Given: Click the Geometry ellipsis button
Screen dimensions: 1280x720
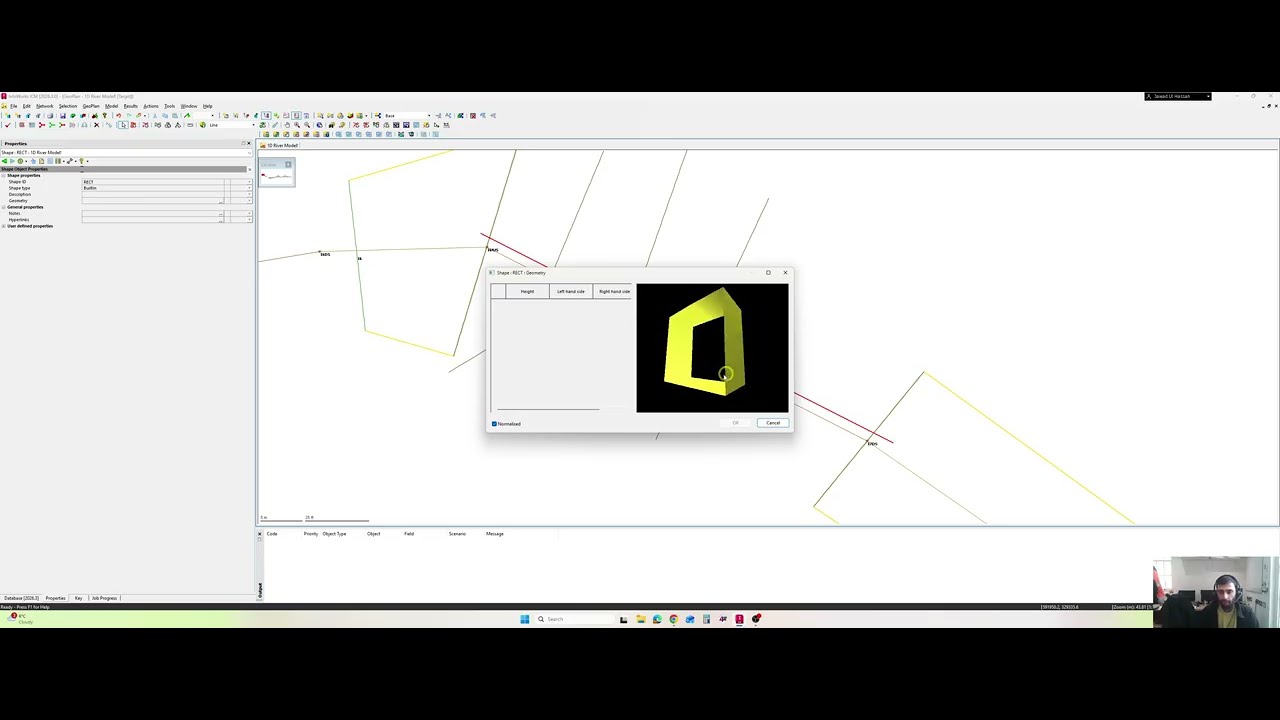Looking at the screenshot, I should pyautogui.click(x=220, y=201).
